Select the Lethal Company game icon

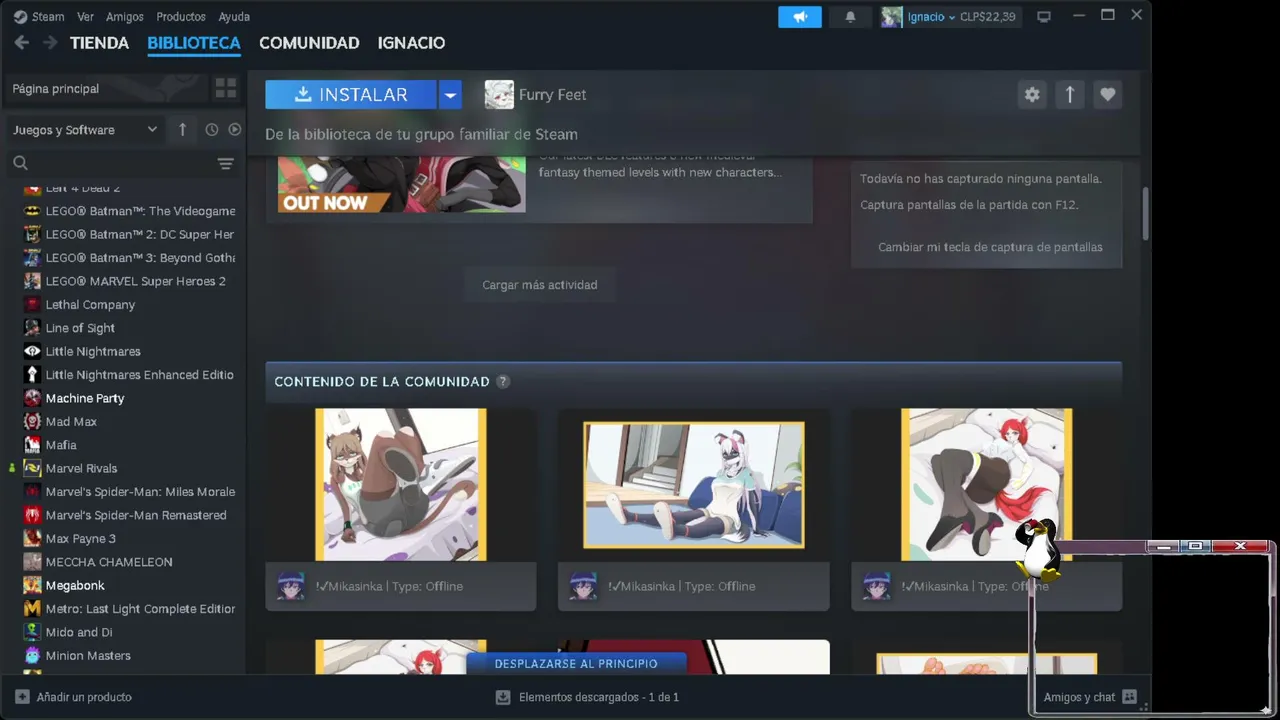point(32,304)
